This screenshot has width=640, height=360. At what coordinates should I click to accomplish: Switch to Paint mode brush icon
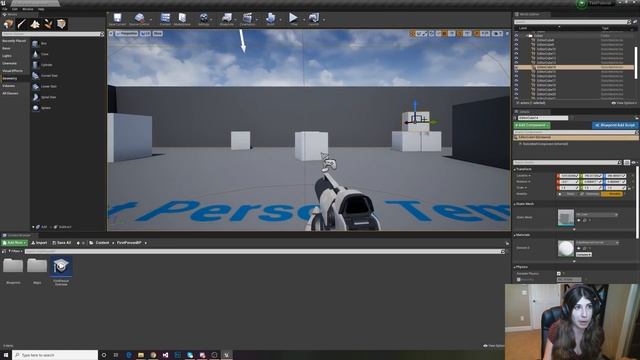coord(21,24)
